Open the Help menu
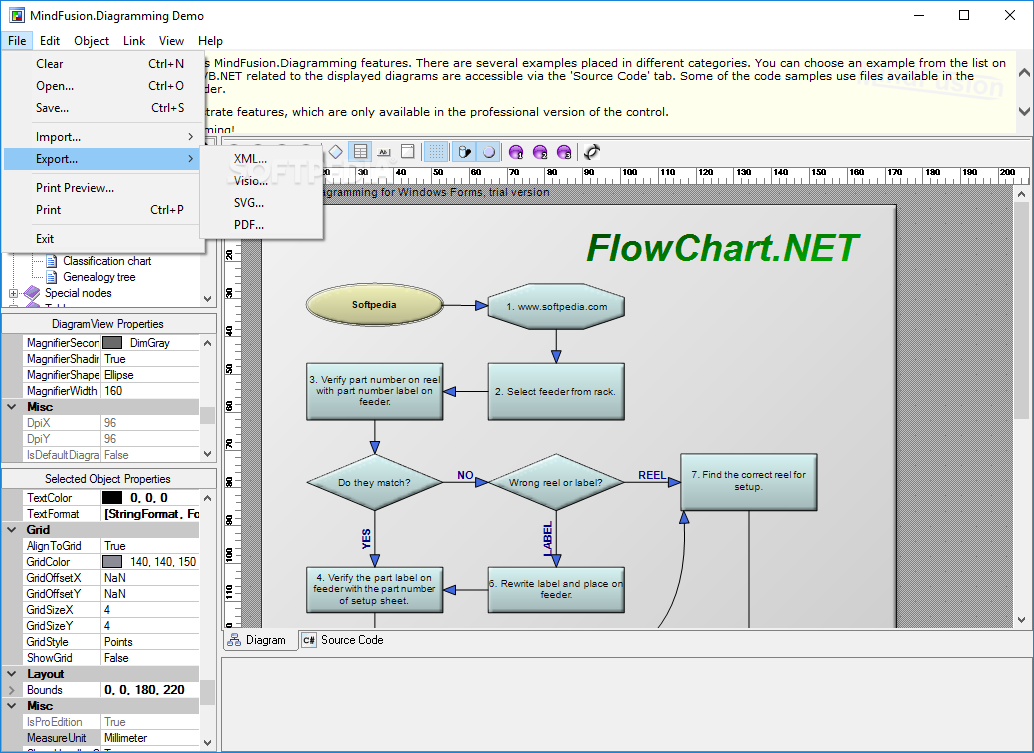 click(210, 41)
